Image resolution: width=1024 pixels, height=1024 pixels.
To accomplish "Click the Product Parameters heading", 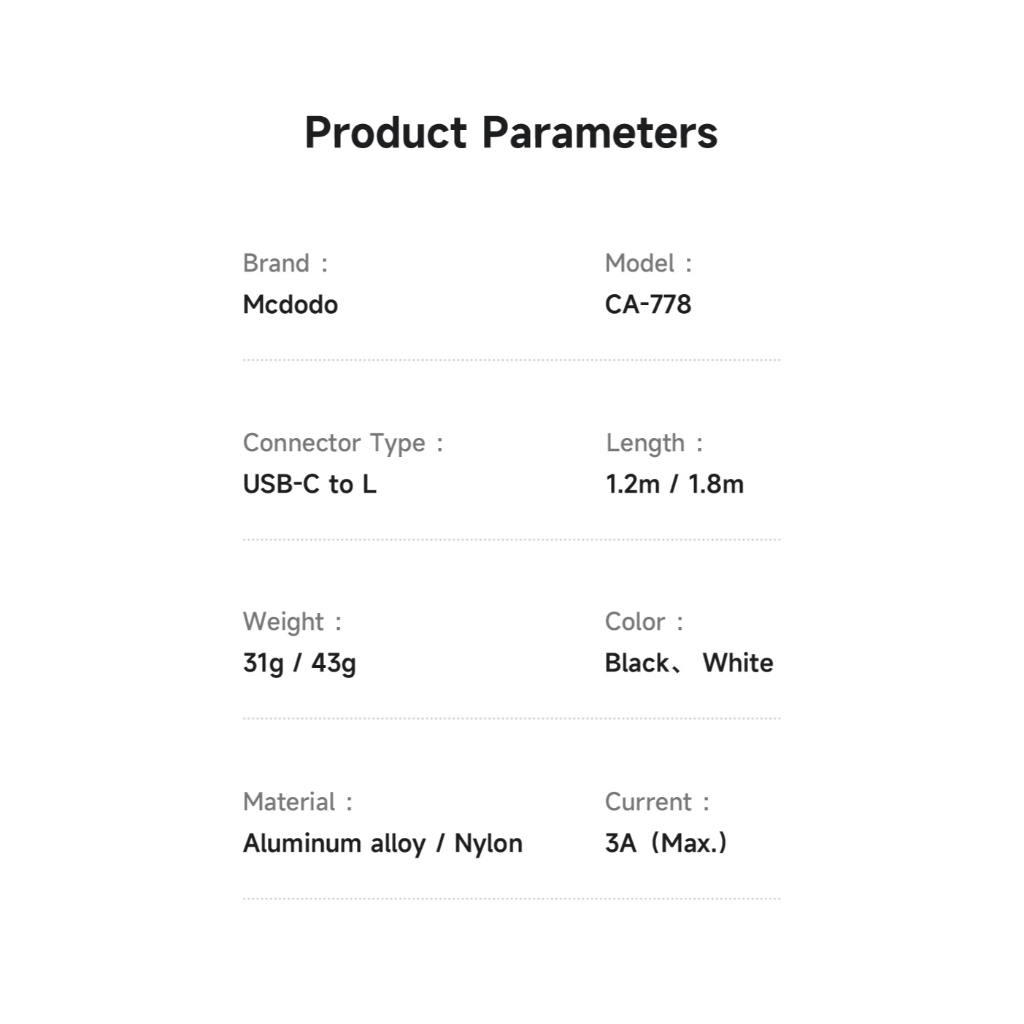I will click(x=511, y=133).
